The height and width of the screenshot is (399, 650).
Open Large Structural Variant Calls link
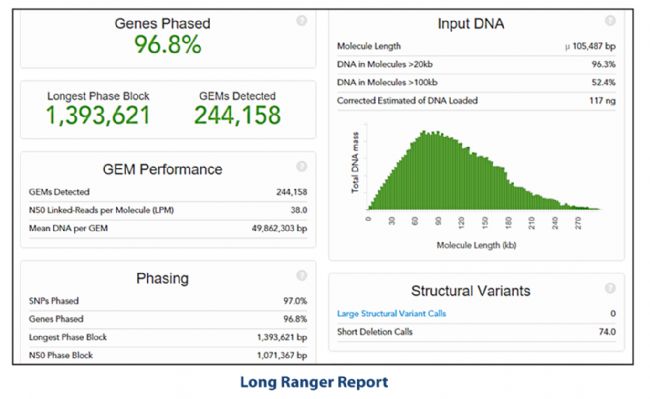point(391,313)
